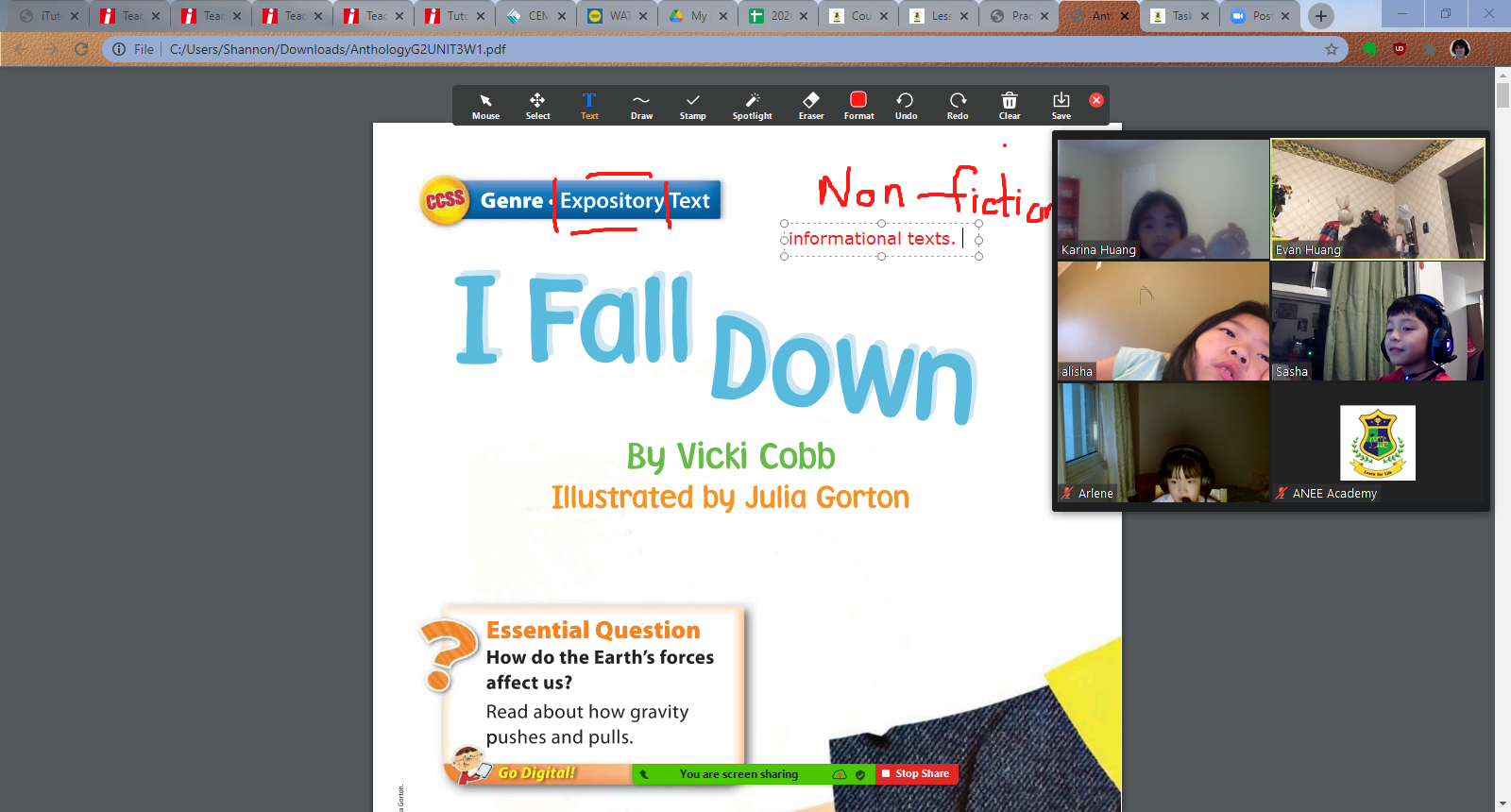1511x812 pixels.
Task: Click the shield security icon on sharing bar
Action: (x=860, y=774)
